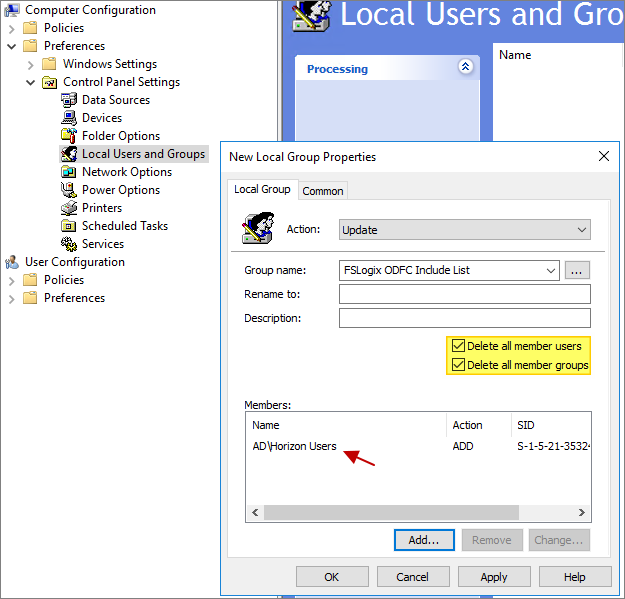Click the Scheduled Tasks icon
The height and width of the screenshot is (599, 625).
69,226
